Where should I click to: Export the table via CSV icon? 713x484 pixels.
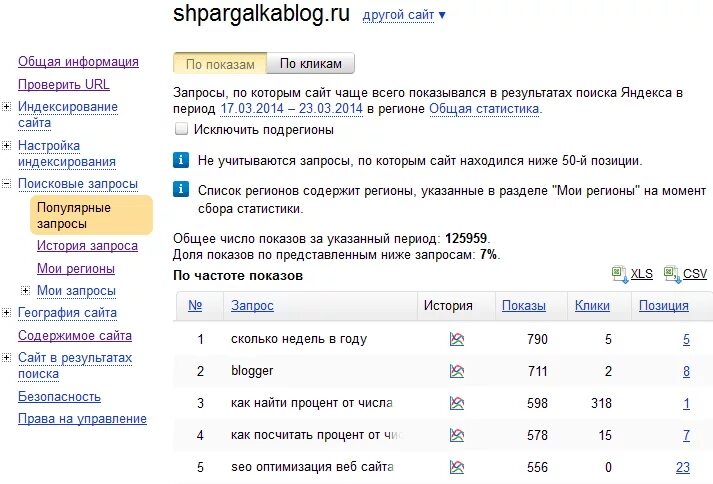click(672, 274)
